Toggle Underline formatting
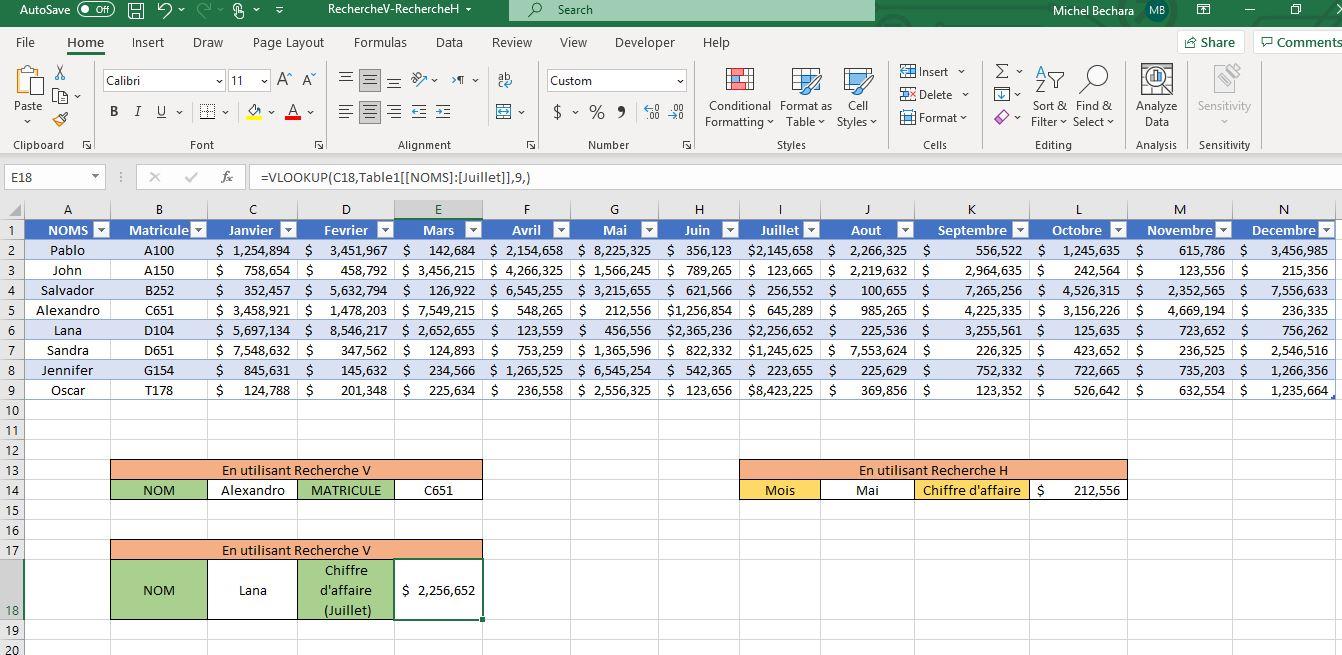The width and height of the screenshot is (1342, 655). [161, 112]
